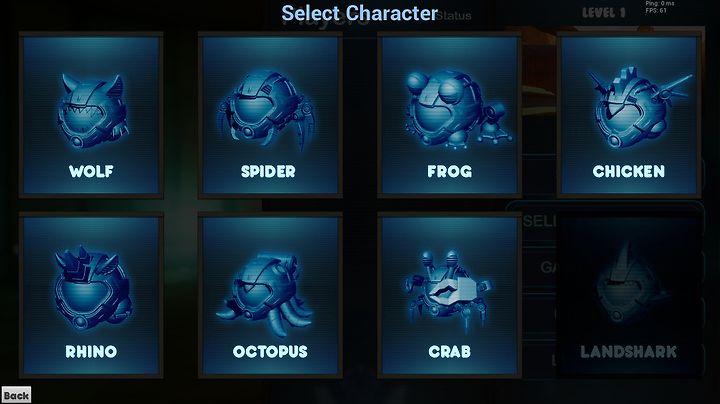Click the OCTOPUS name label
Viewport: 720px width, 404px height.
(270, 352)
